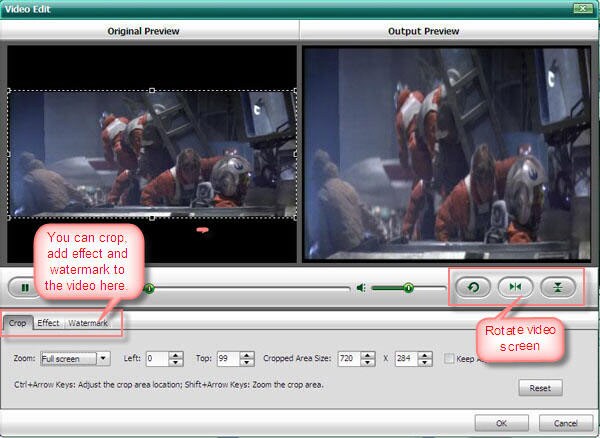Increase the cropped area width

pyautogui.click(x=368, y=355)
